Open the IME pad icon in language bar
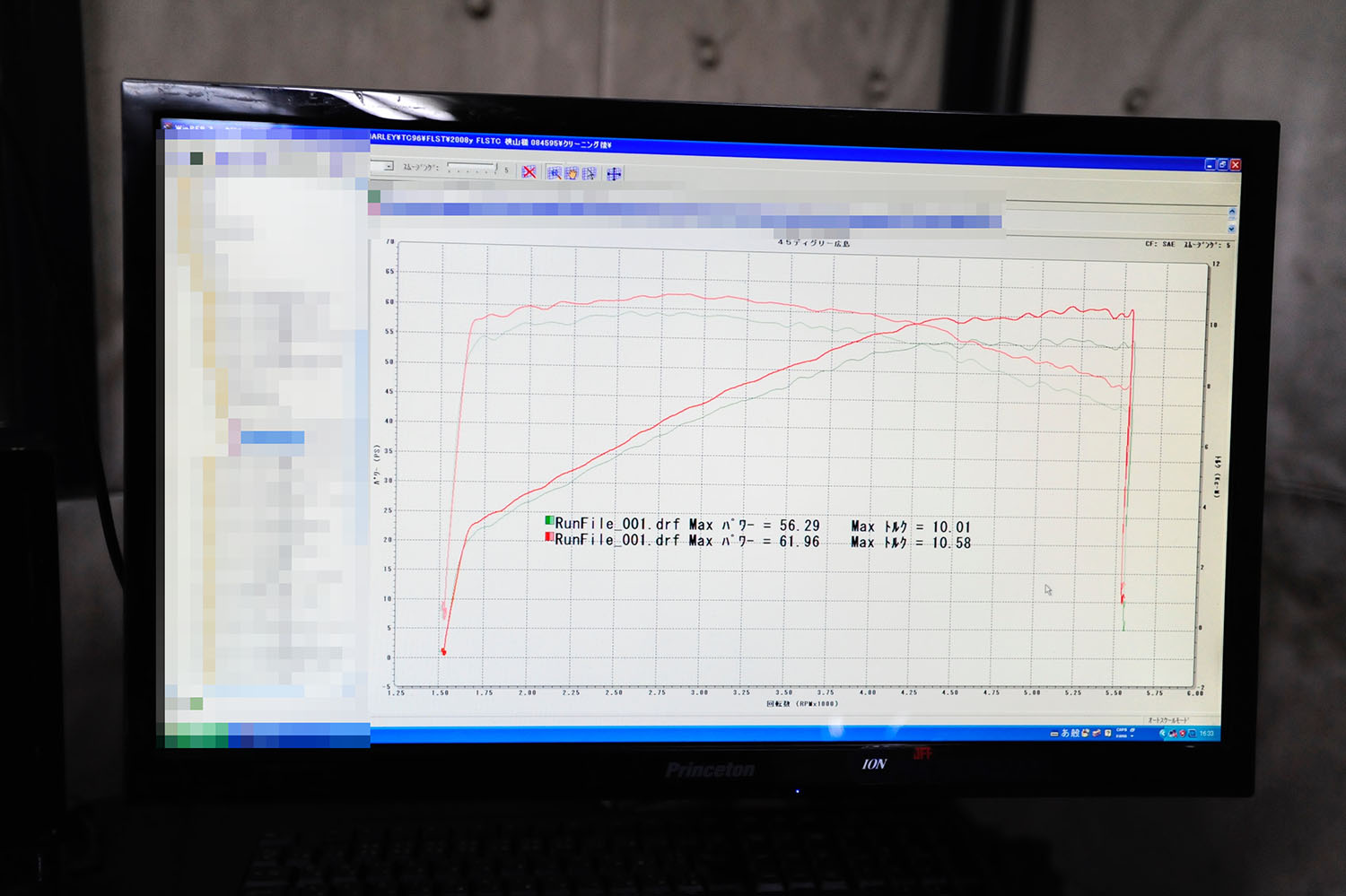The image size is (1346, 896). click(1086, 733)
